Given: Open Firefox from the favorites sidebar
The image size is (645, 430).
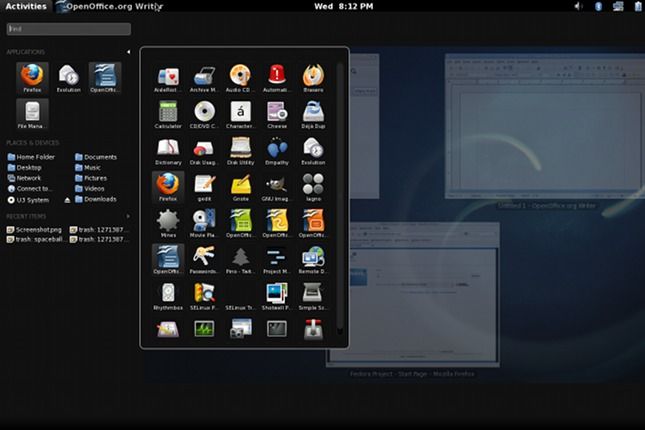Looking at the screenshot, I should [x=32, y=78].
